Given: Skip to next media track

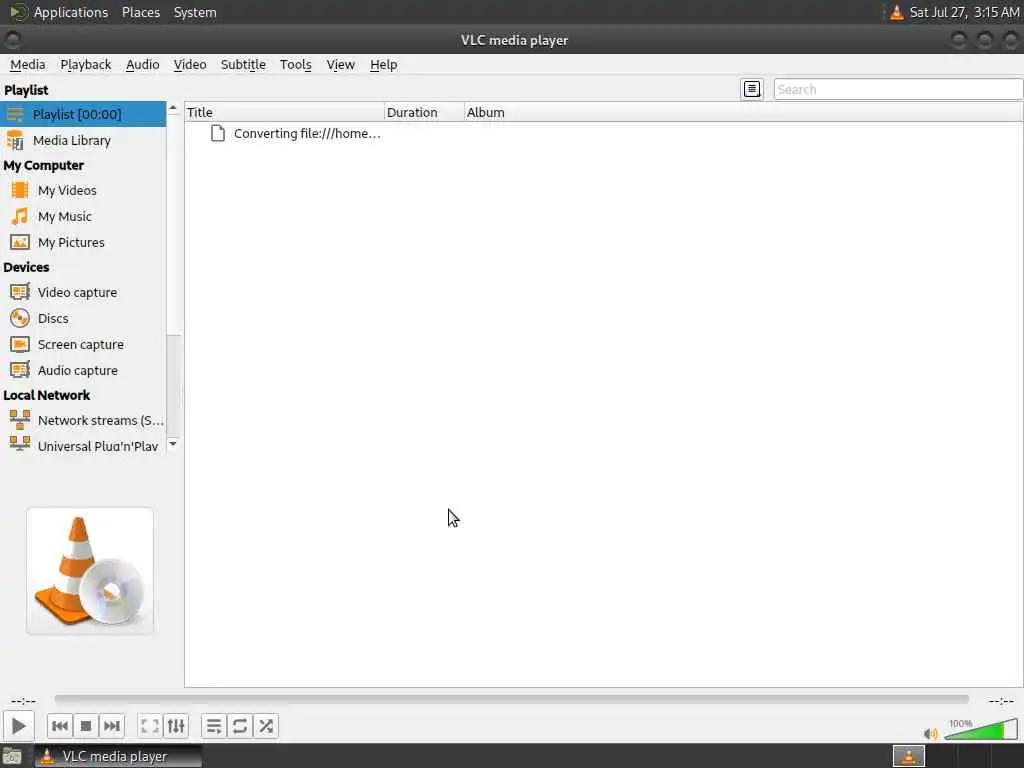Looking at the screenshot, I should point(112,726).
